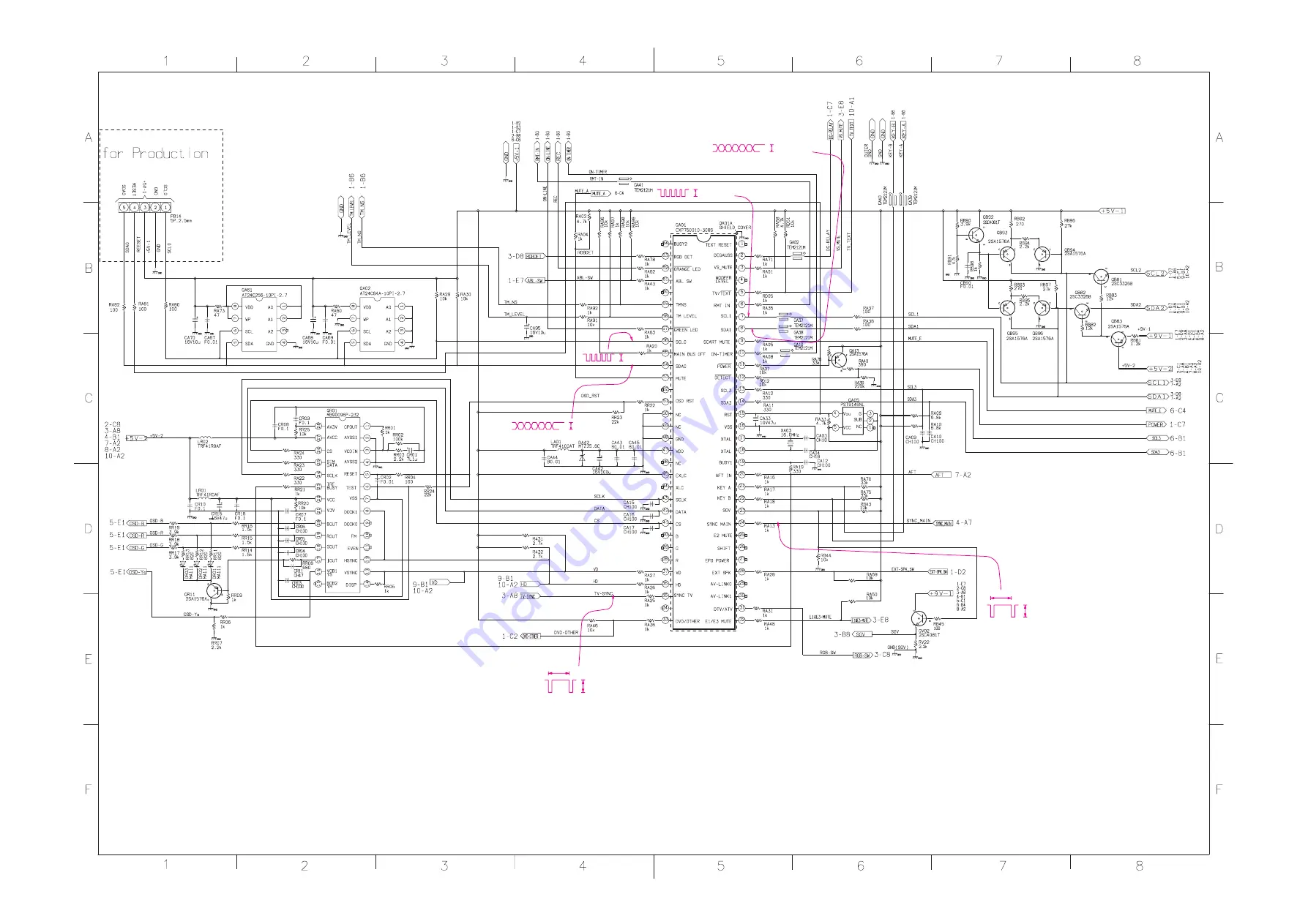
Task: Select the RA30 10k resistor label
Action: click(x=466, y=296)
